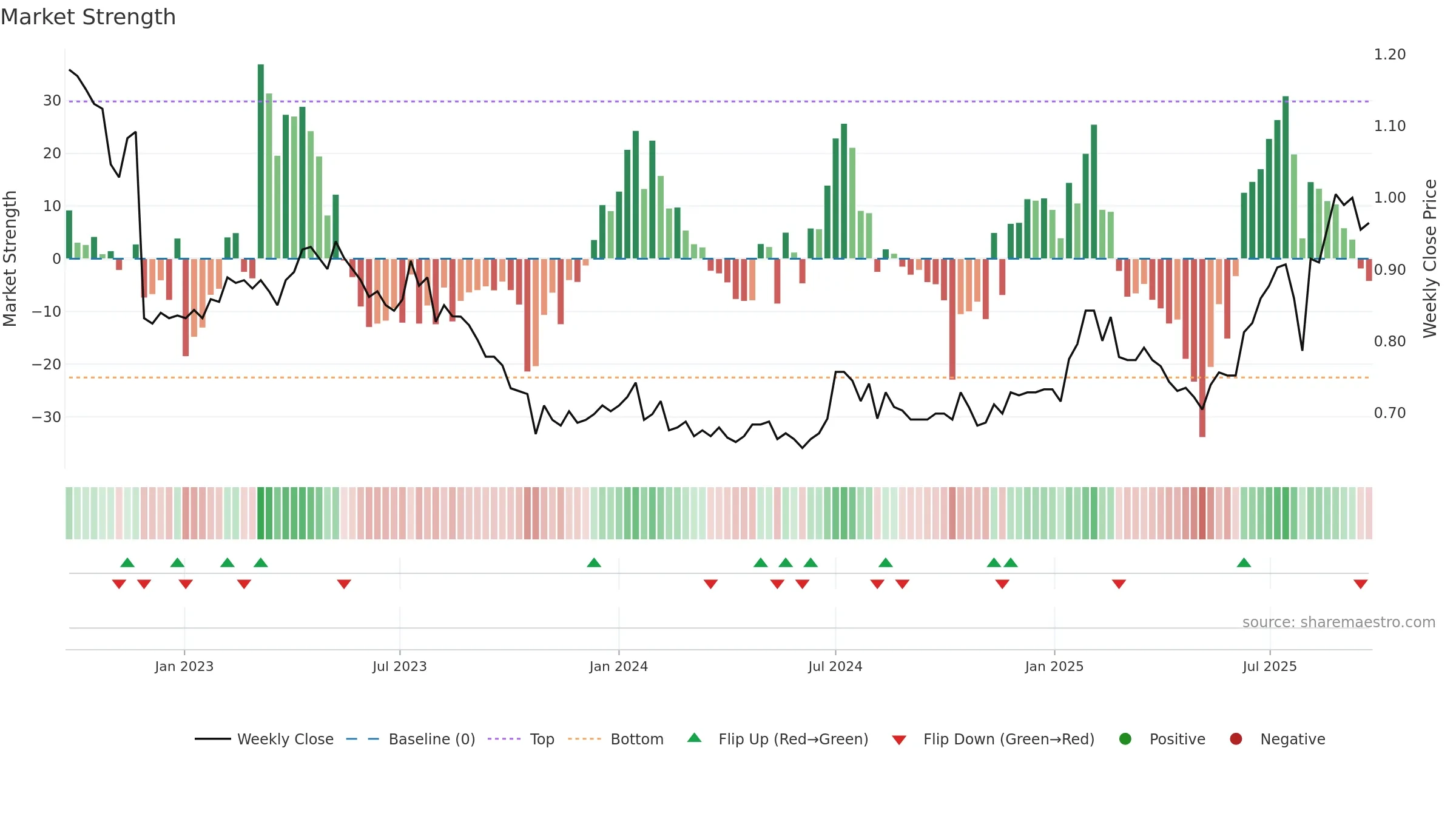1456x819 pixels.
Task: Click the 1.10 price axis value
Action: point(1390,126)
